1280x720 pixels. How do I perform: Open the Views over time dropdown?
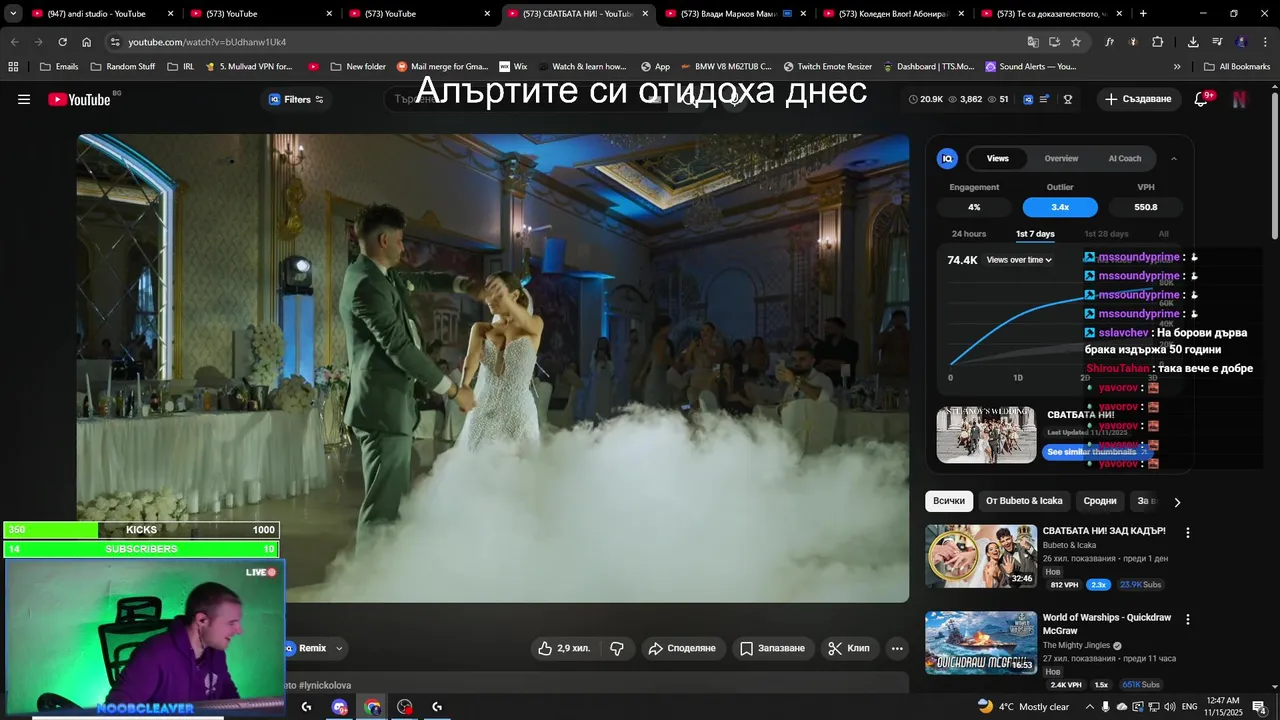pos(1019,260)
